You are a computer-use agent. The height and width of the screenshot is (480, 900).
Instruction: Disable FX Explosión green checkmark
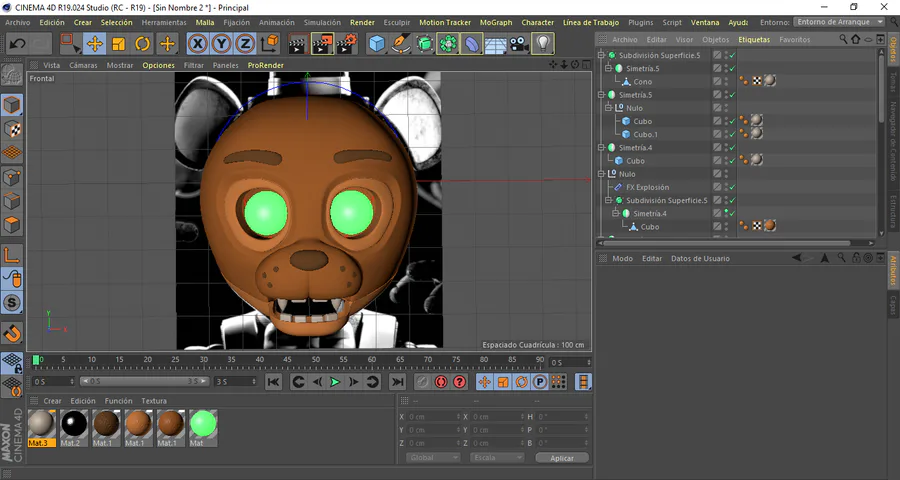732,187
